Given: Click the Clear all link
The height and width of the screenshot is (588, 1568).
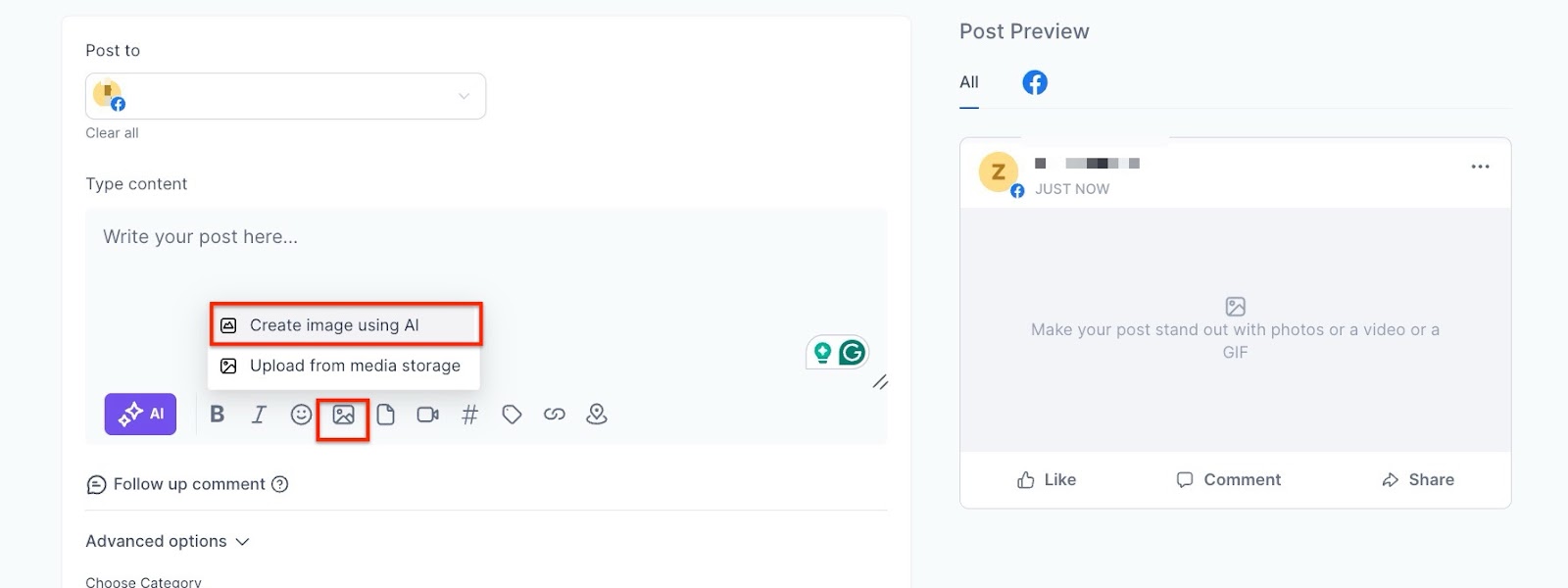Looking at the screenshot, I should click(112, 133).
